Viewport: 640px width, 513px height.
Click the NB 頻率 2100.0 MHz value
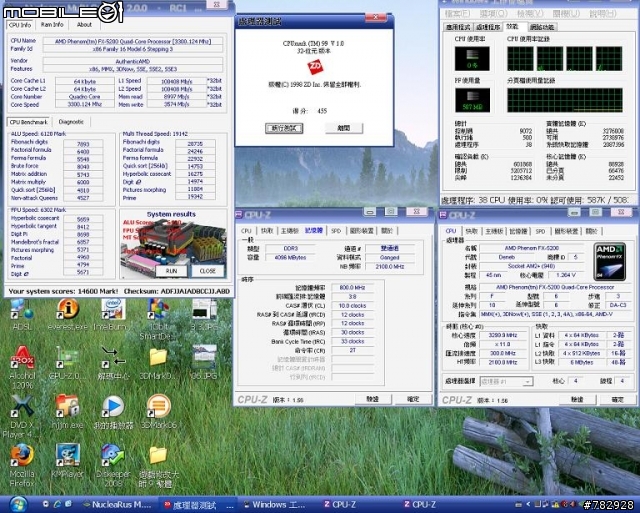(x=390, y=266)
